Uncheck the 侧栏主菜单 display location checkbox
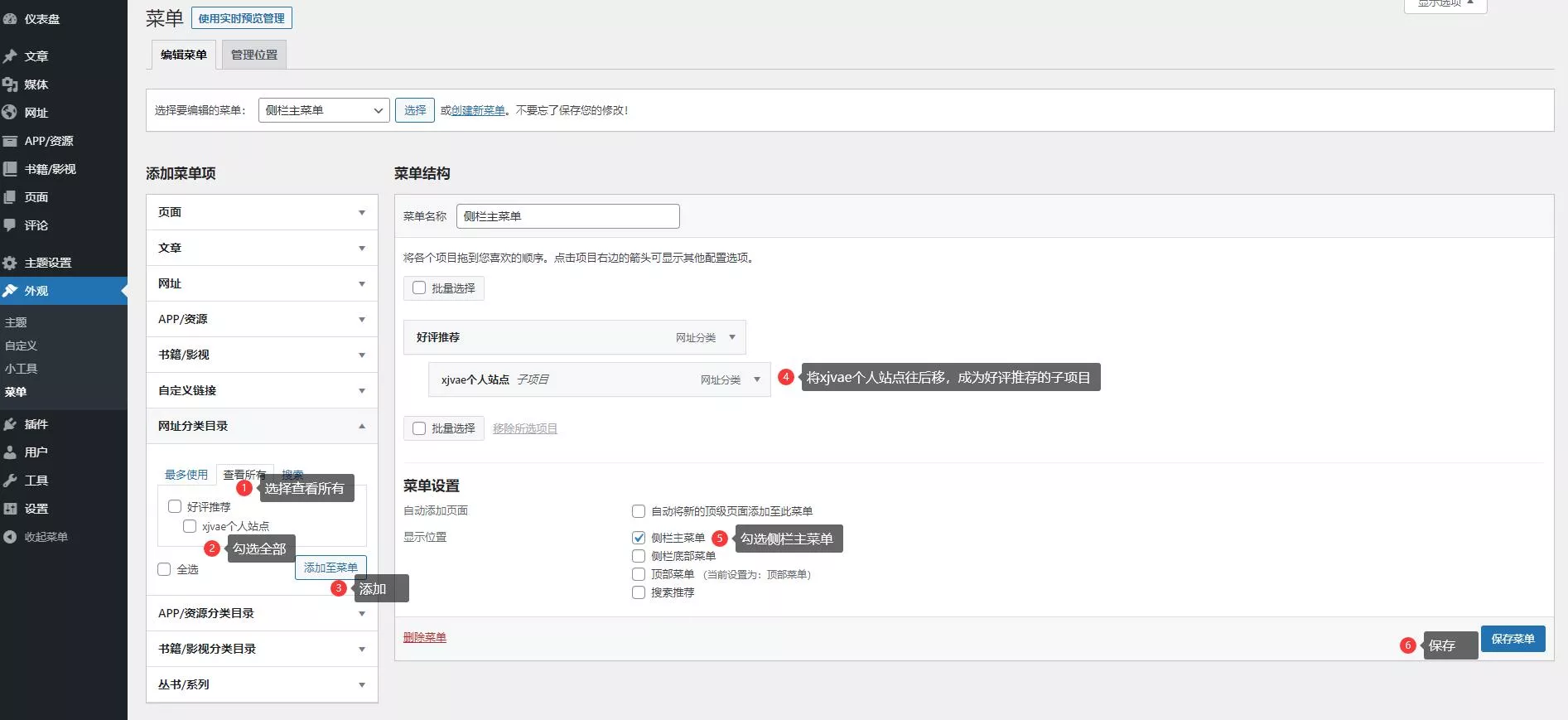This screenshot has width=1568, height=720. click(639, 538)
